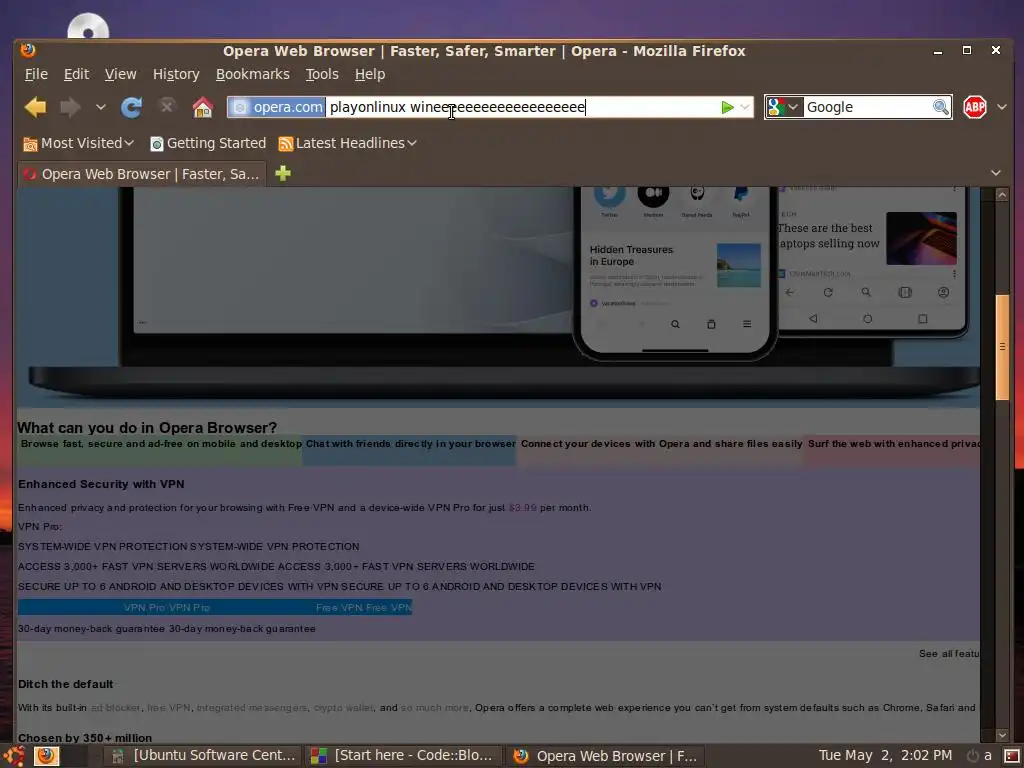Screen dimensions: 1024x768
Task: Click Firefox logo in window title bar
Action: (x=27, y=50)
